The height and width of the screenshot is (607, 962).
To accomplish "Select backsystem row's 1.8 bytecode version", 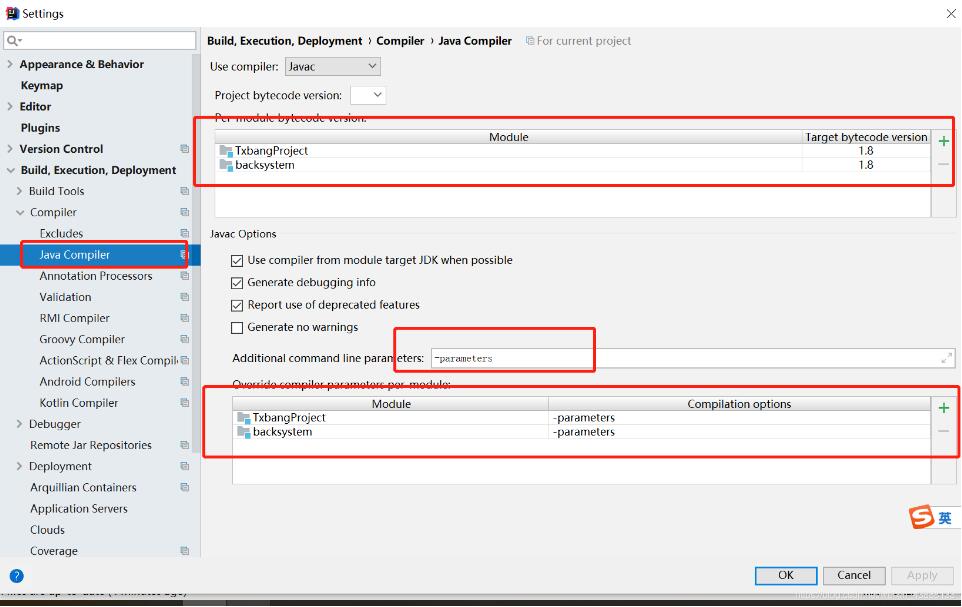I will 866,164.
